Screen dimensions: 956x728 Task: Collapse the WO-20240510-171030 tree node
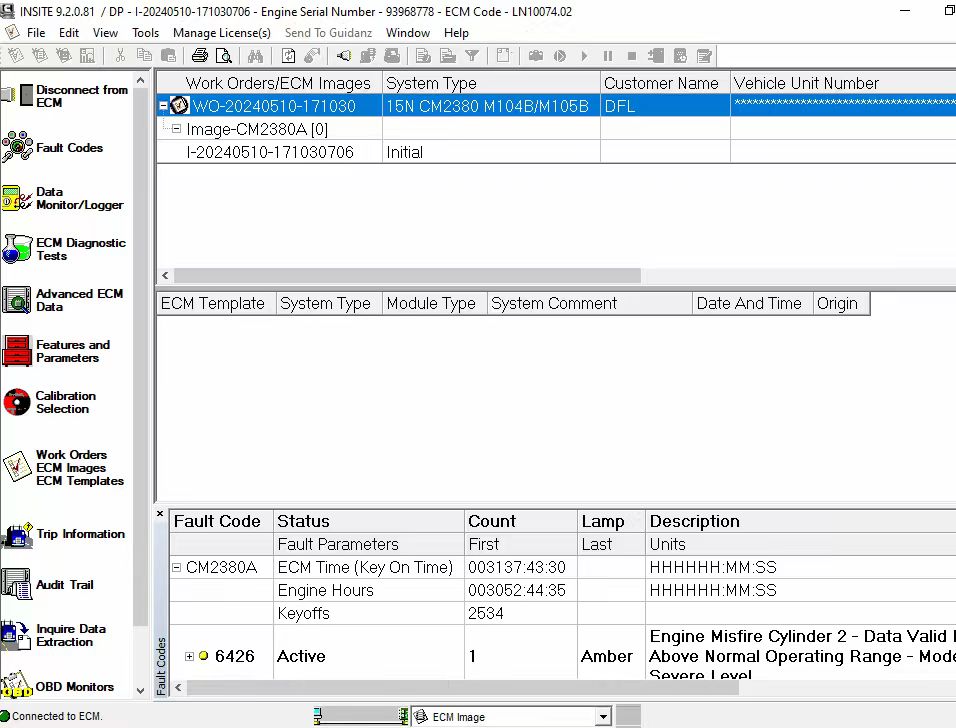pyautogui.click(x=163, y=105)
